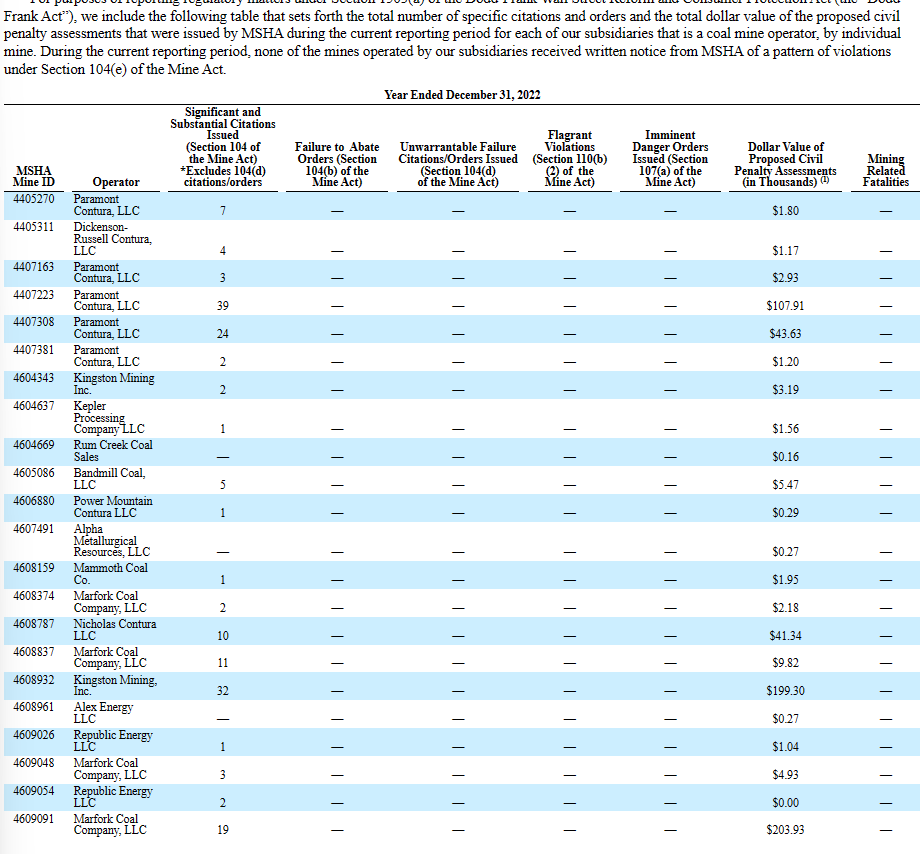This screenshot has width=920, height=854.
Task: Click the Dollar Value of Proposed Civil Penalty header
Action: point(785,164)
